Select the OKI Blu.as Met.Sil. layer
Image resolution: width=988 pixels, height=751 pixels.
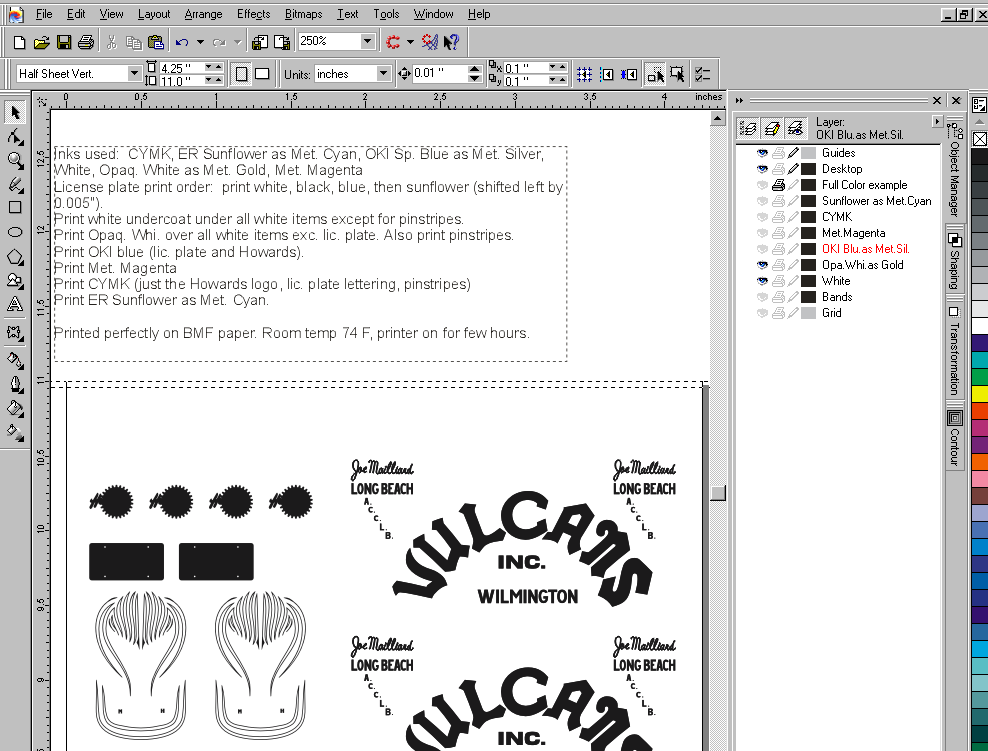point(865,249)
